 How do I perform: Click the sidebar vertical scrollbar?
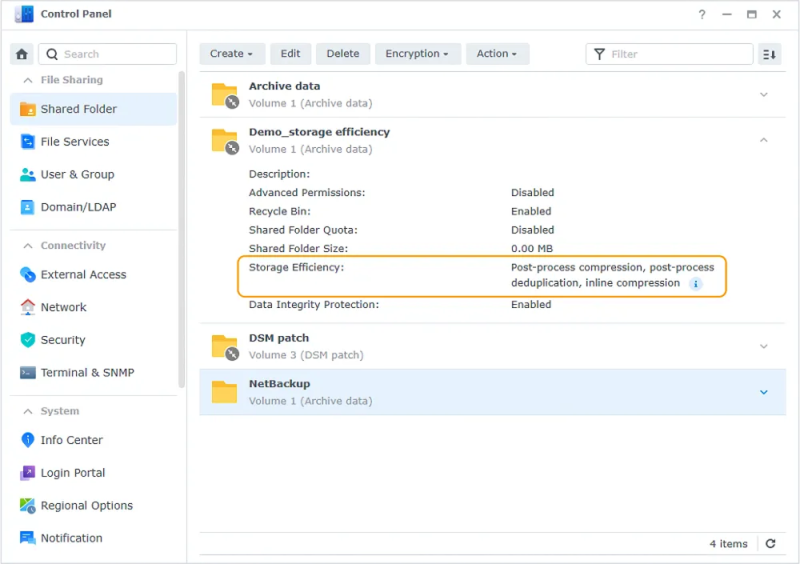pyautogui.click(x=182, y=230)
